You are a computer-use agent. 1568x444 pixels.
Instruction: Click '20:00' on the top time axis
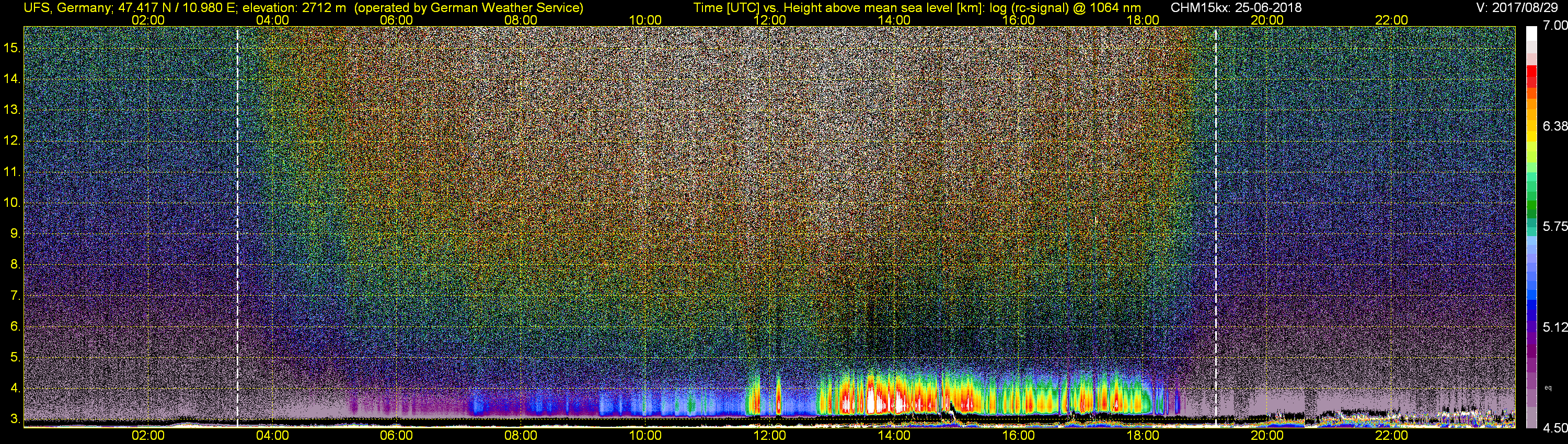coord(1267,20)
